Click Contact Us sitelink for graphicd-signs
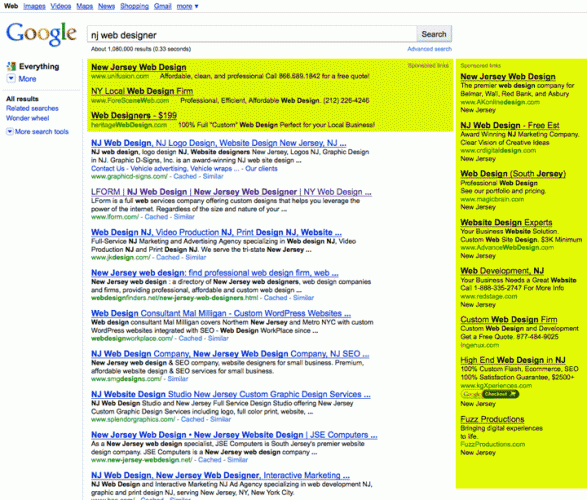 (107, 168)
